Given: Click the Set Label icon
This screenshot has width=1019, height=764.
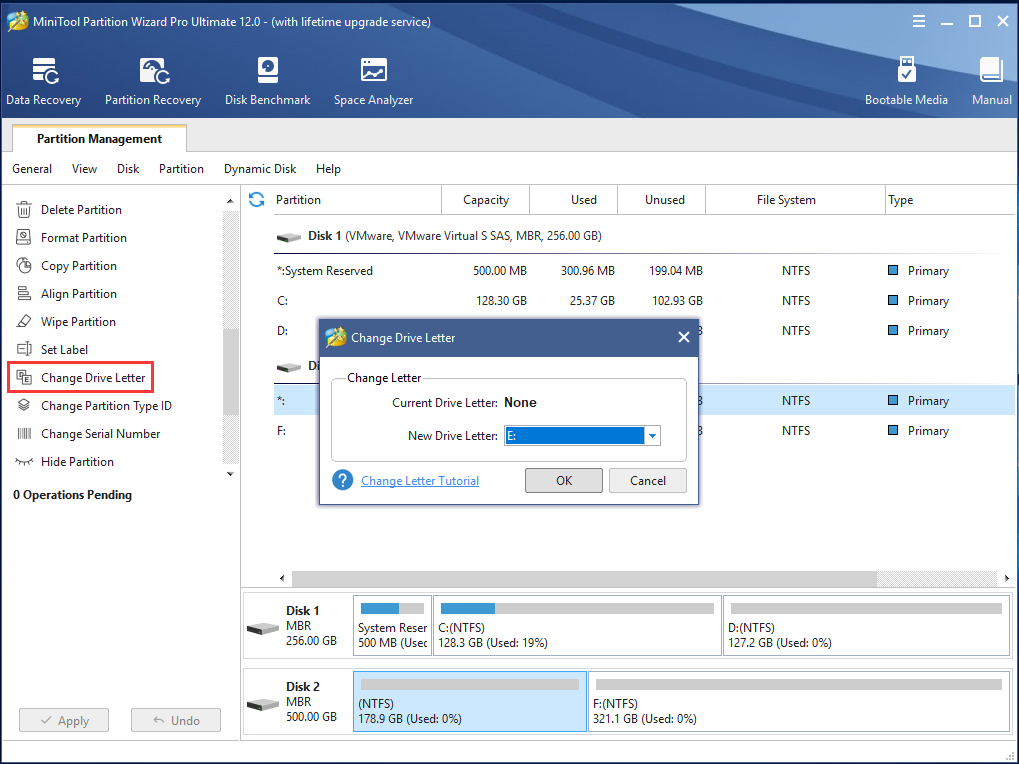Looking at the screenshot, I should tap(24, 350).
